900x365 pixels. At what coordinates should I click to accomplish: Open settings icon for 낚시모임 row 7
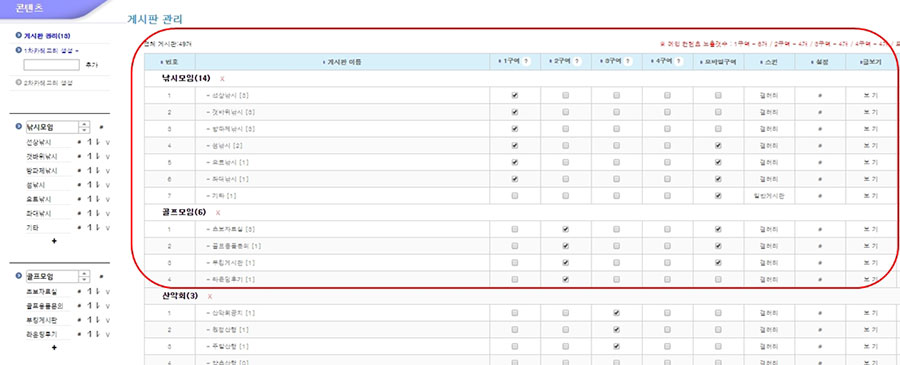(820, 196)
